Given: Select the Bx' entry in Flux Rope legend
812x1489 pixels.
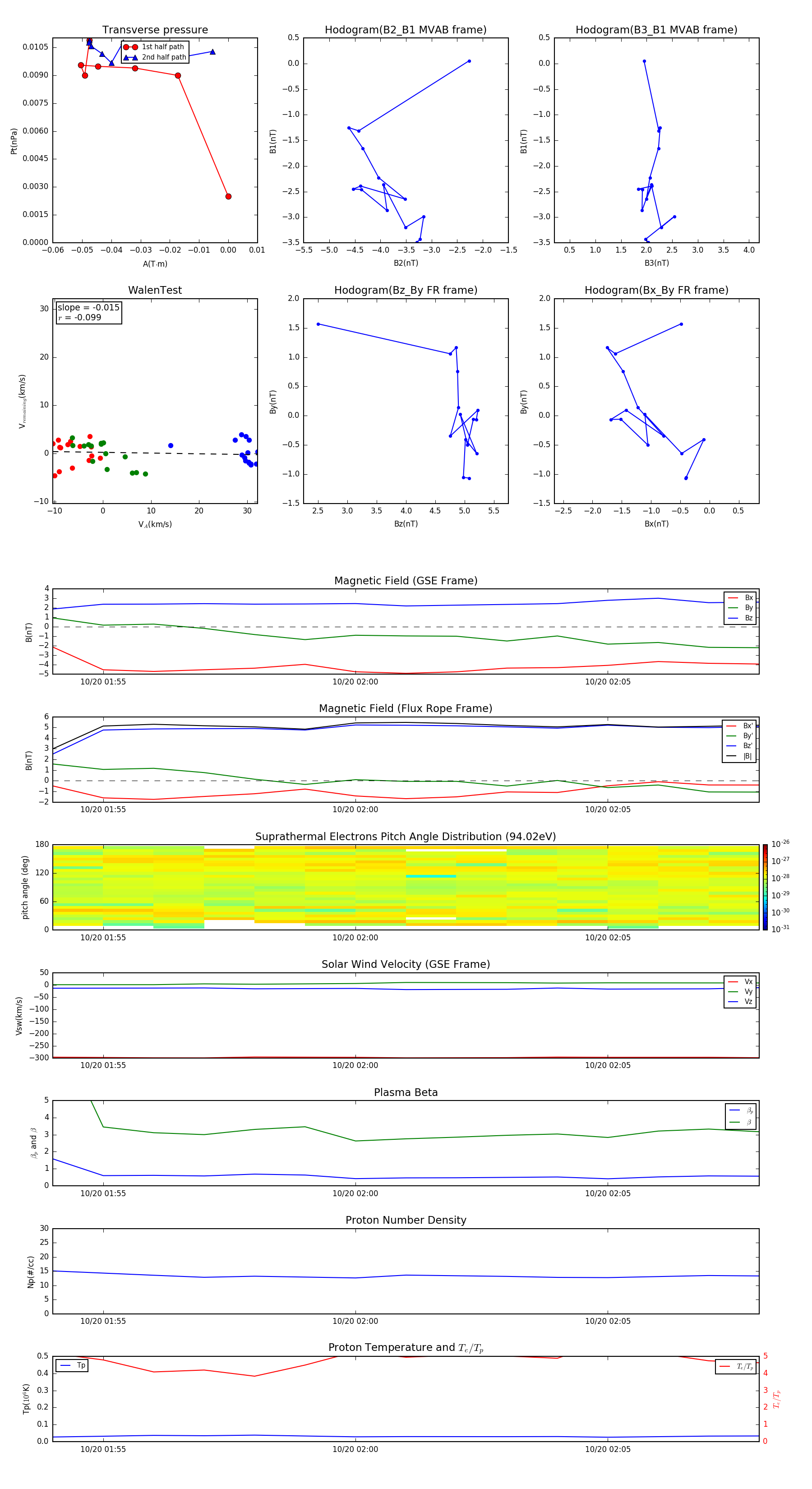Looking at the screenshot, I should click(x=740, y=726).
